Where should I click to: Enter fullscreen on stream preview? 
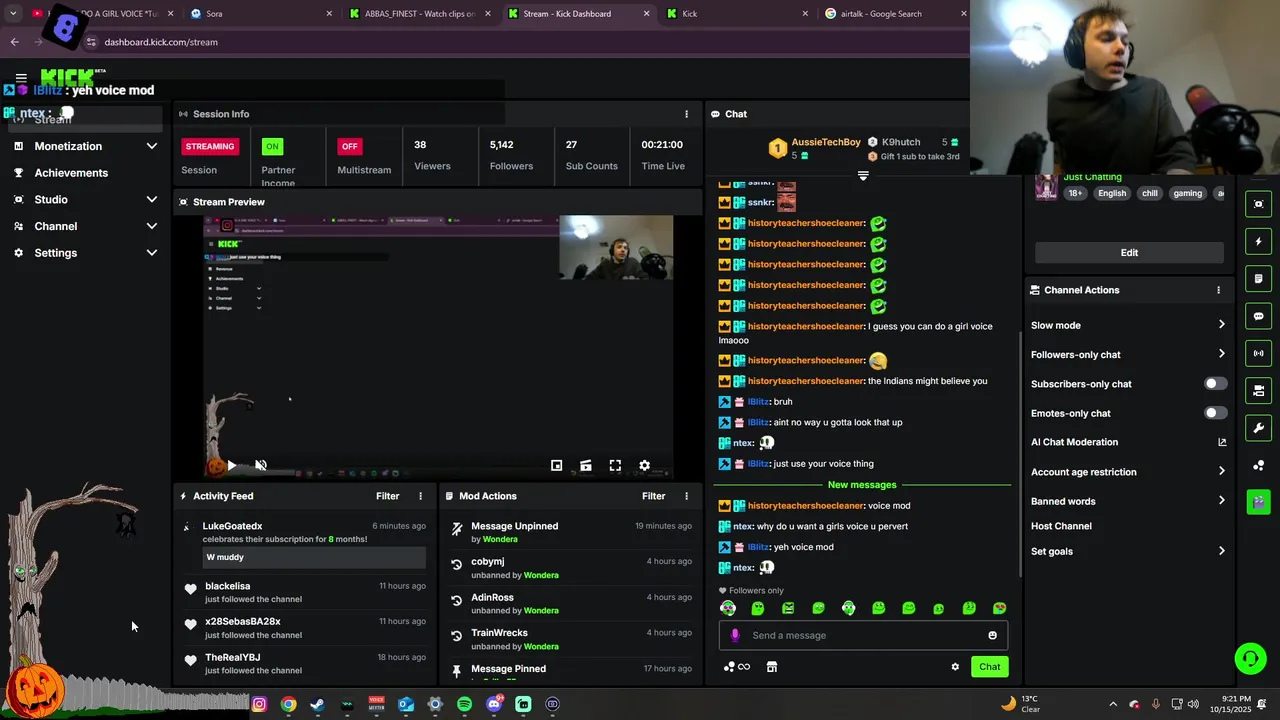tap(615, 465)
